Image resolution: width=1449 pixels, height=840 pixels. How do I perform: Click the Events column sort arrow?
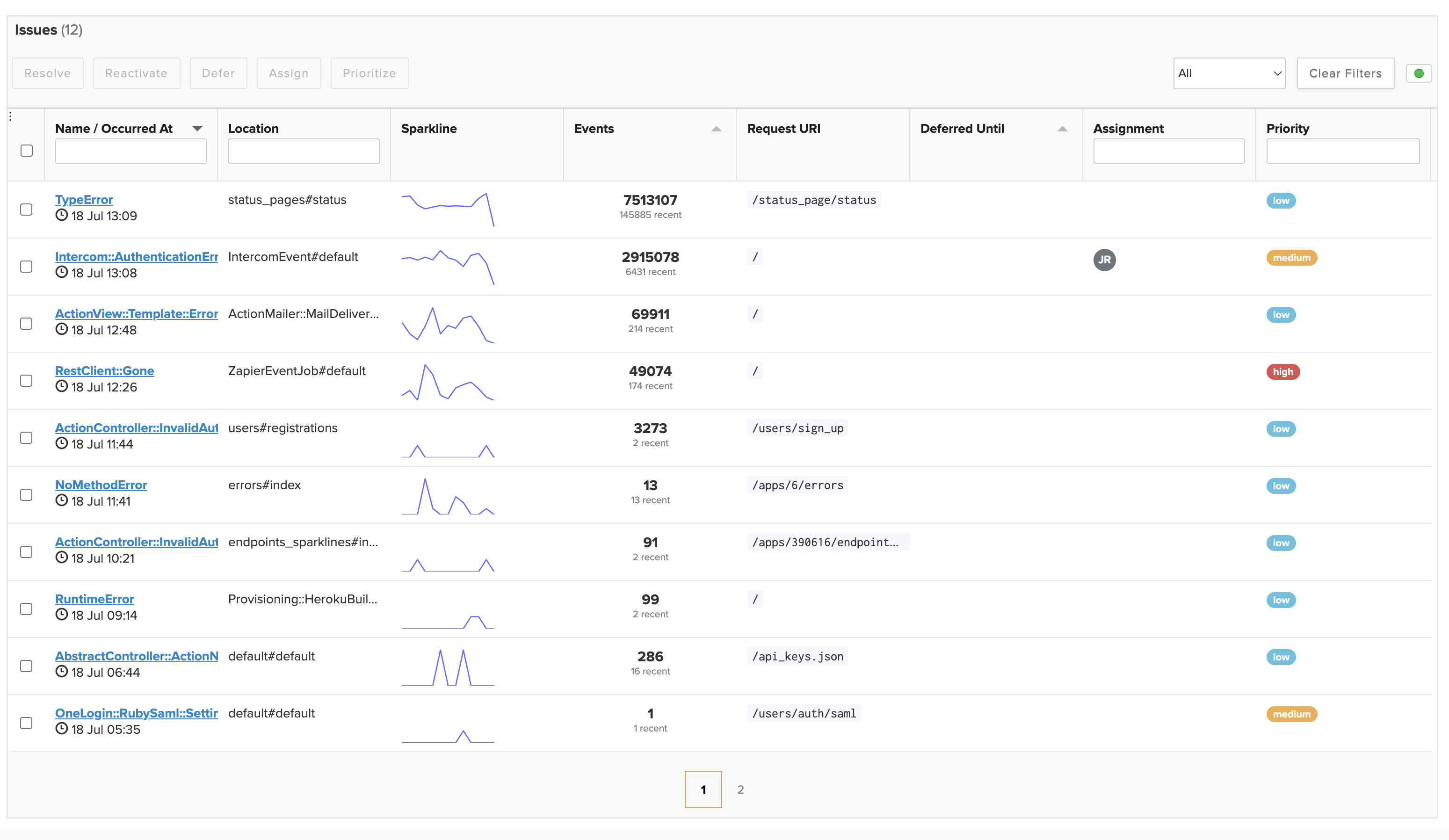click(716, 130)
